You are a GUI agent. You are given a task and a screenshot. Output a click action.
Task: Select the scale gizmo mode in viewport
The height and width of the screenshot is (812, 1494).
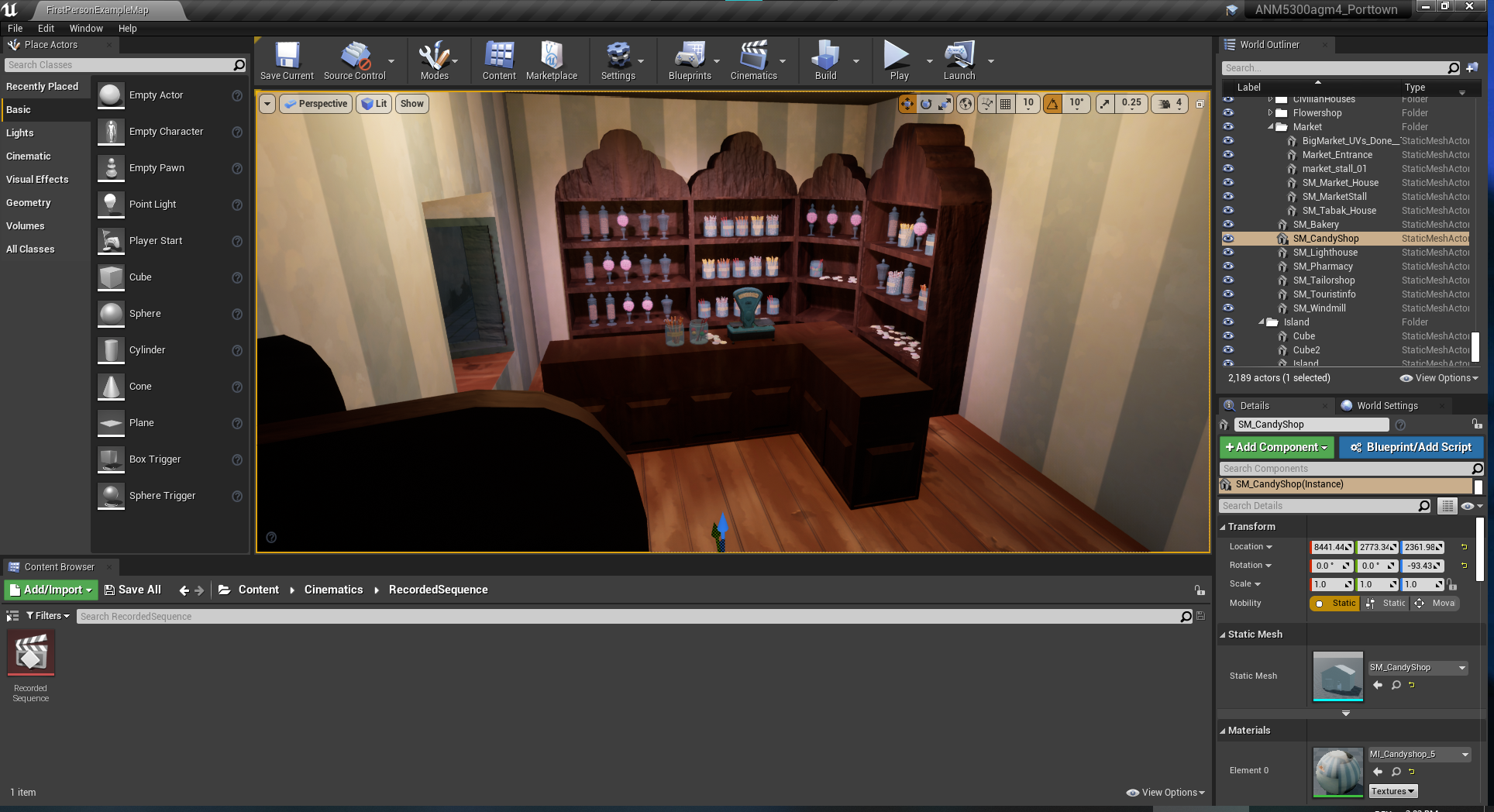[945, 104]
